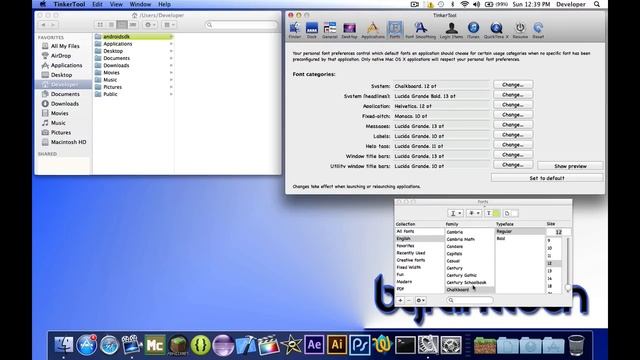Open Spotlight search in menu bar
The width and height of the screenshot is (640, 360).
[597, 4]
